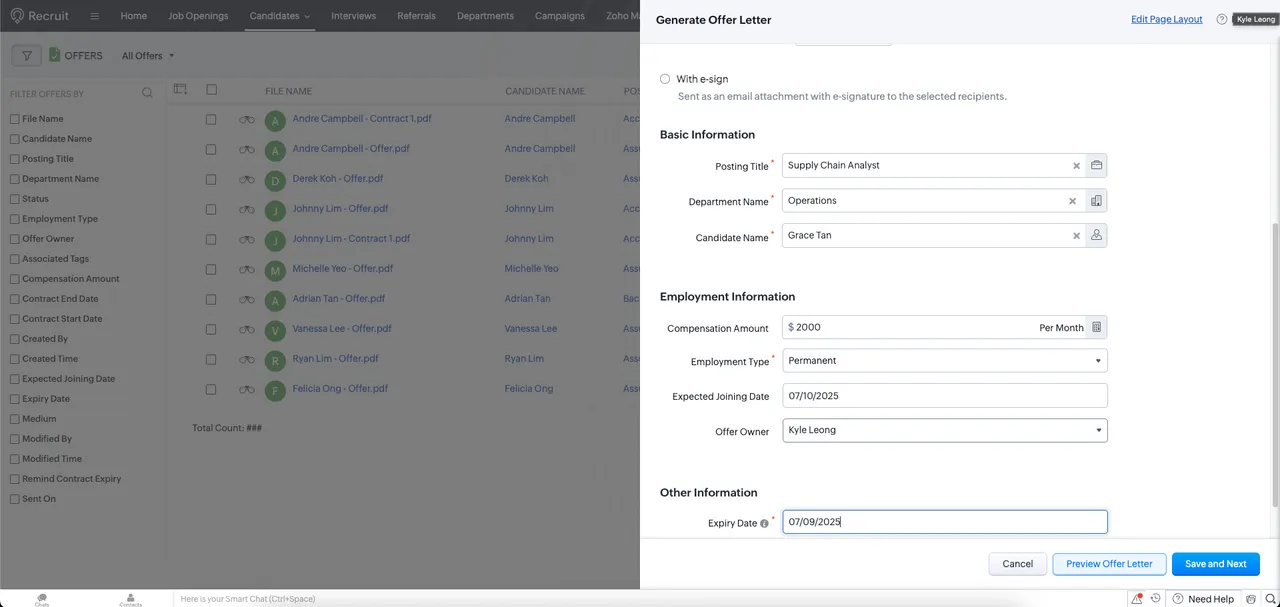This screenshot has height=607, width=1280.
Task: Toggle the select-all checkbox in table header
Action: click(211, 90)
